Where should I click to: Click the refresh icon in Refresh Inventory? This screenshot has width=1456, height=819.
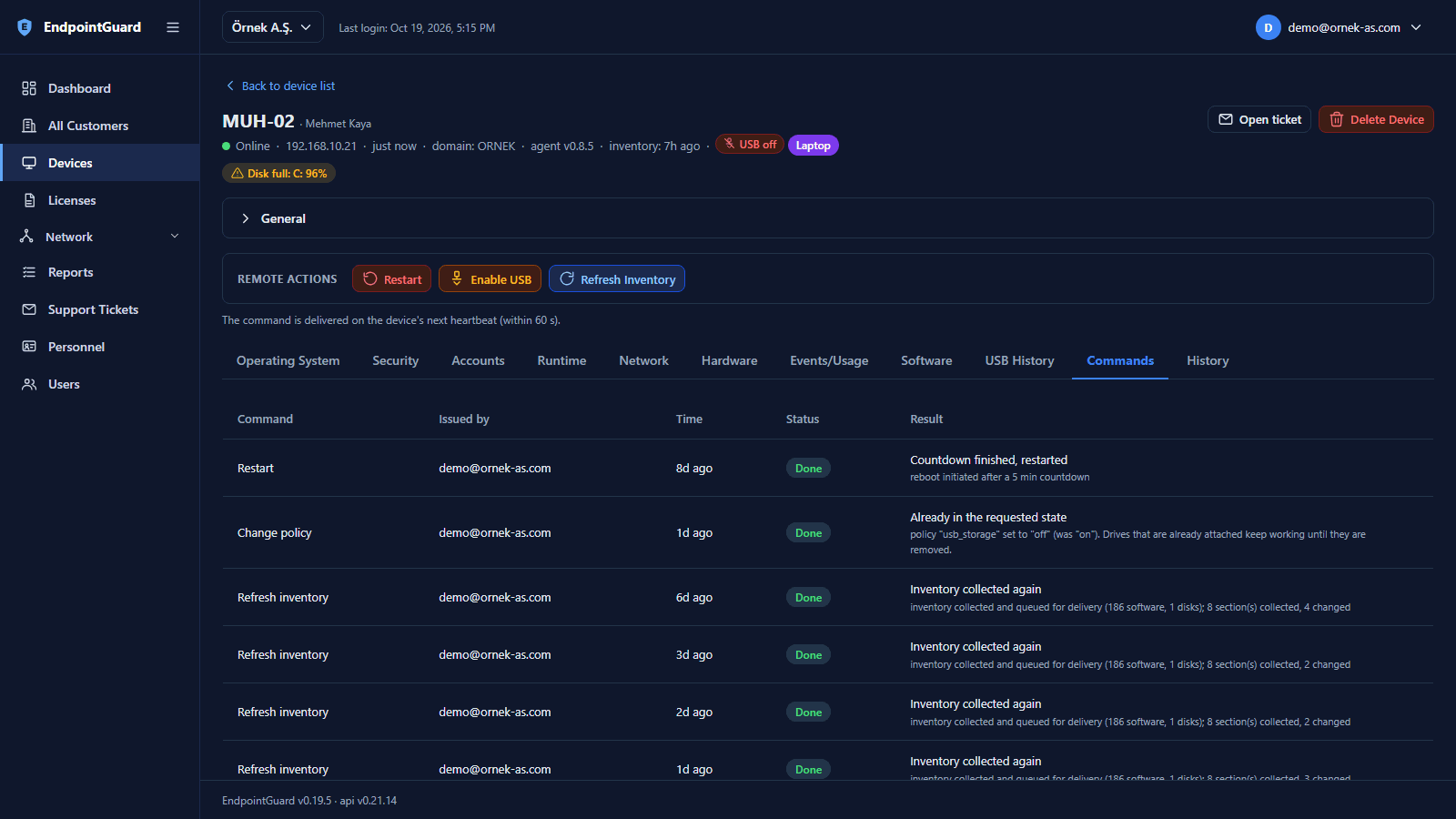point(567,279)
